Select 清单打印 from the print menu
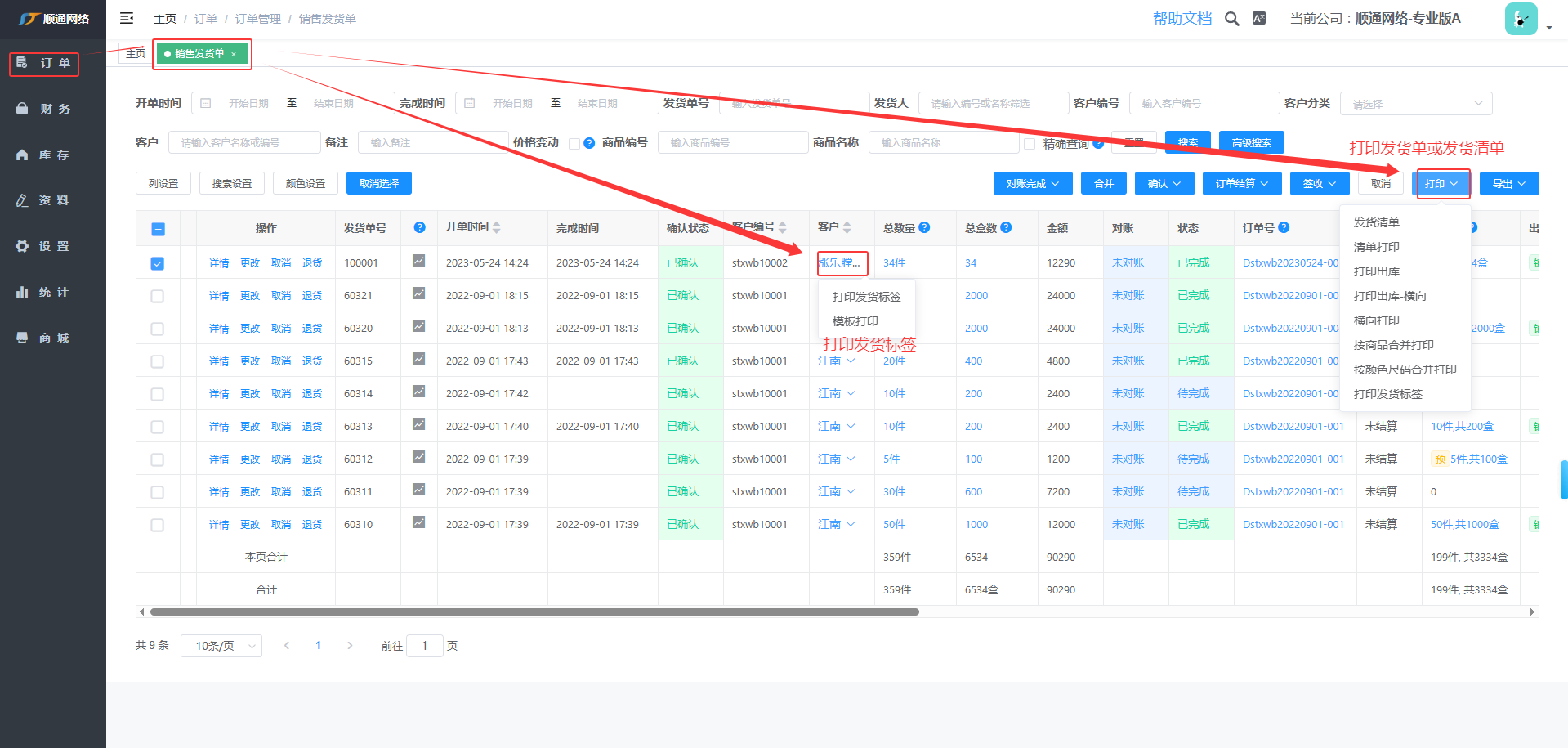 1377,247
